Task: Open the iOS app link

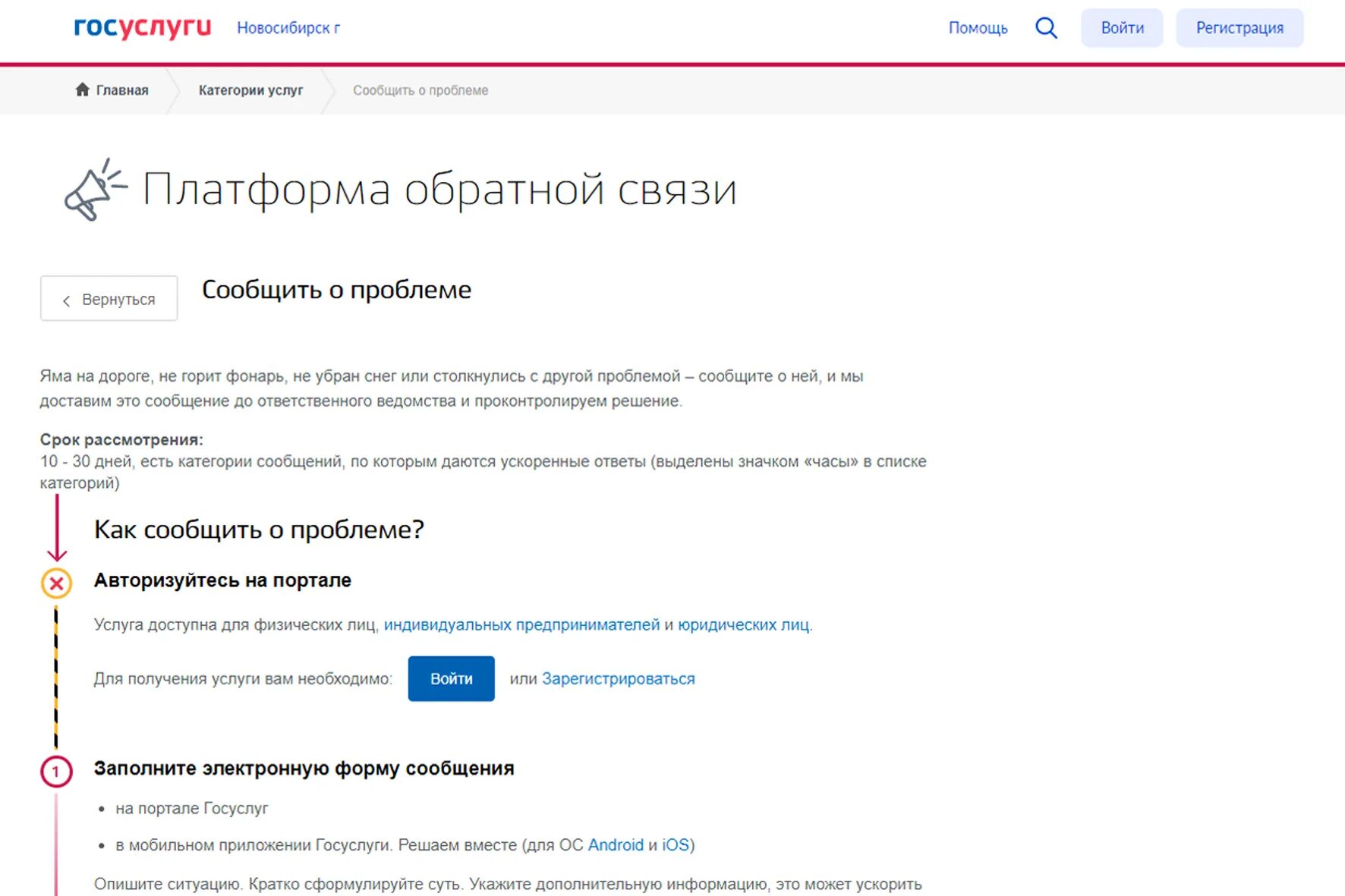Action: pos(676,844)
